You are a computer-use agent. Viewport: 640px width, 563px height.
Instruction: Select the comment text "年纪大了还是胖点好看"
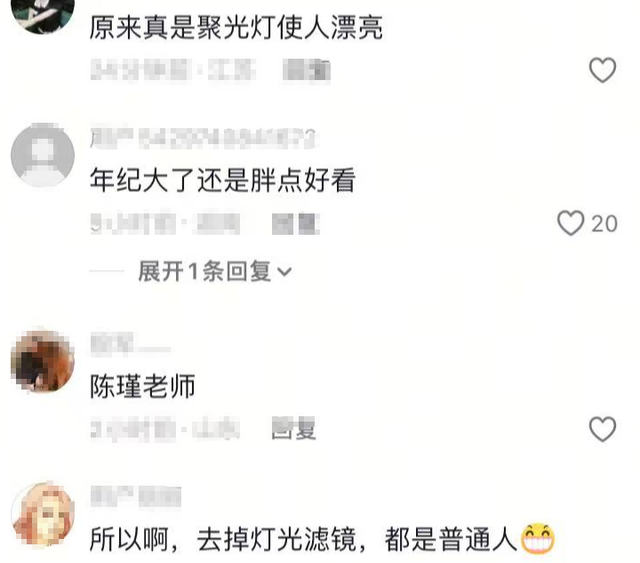(223, 180)
